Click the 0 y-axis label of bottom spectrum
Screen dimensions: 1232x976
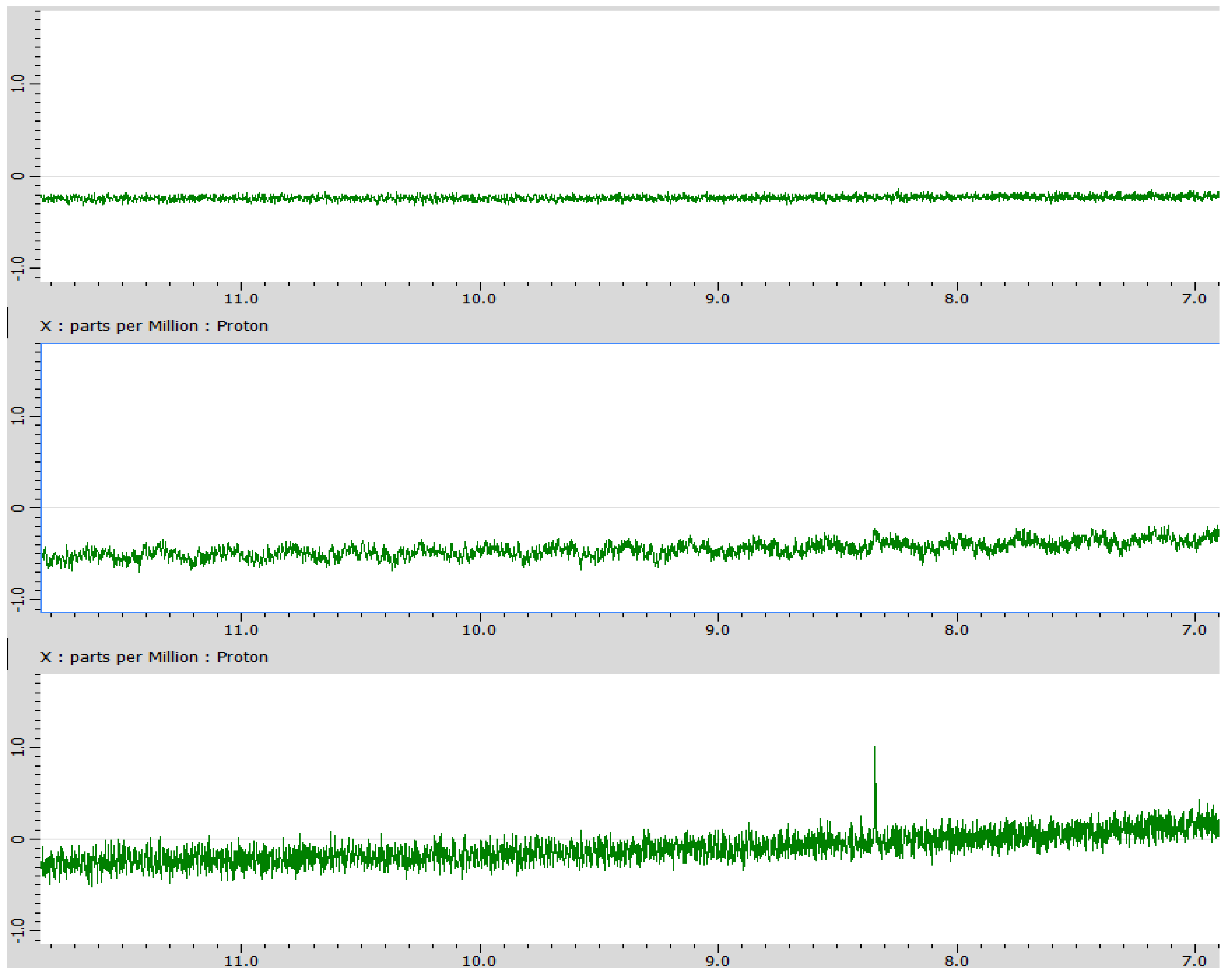click(18, 839)
